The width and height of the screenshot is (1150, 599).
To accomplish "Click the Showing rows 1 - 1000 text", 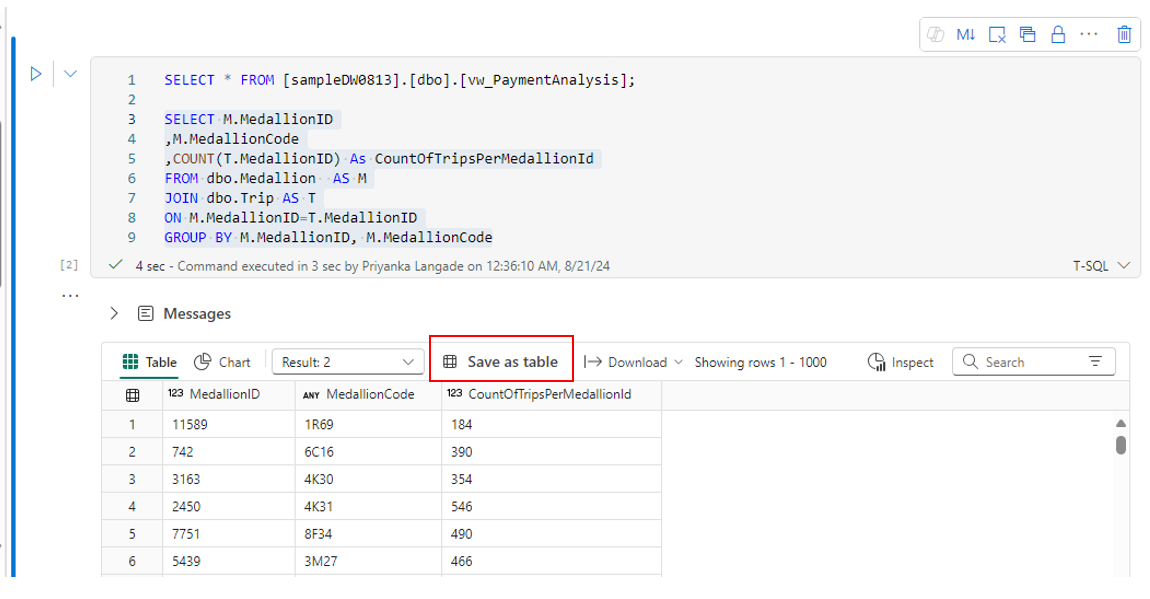I will (x=761, y=362).
